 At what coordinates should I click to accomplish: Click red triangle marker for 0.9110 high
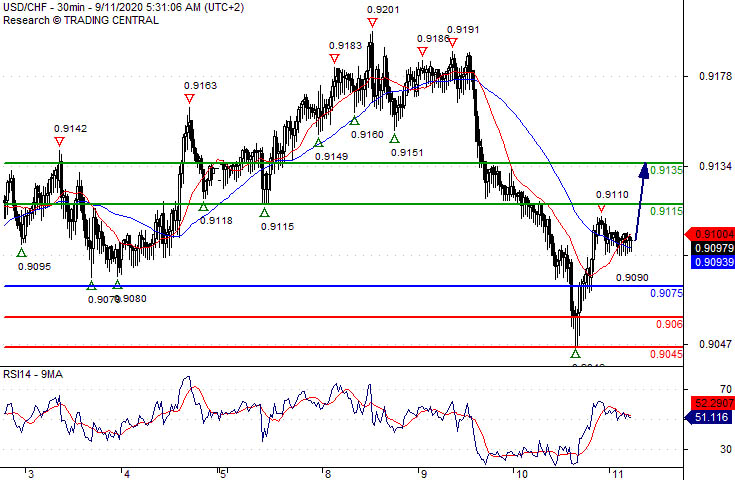click(x=601, y=208)
